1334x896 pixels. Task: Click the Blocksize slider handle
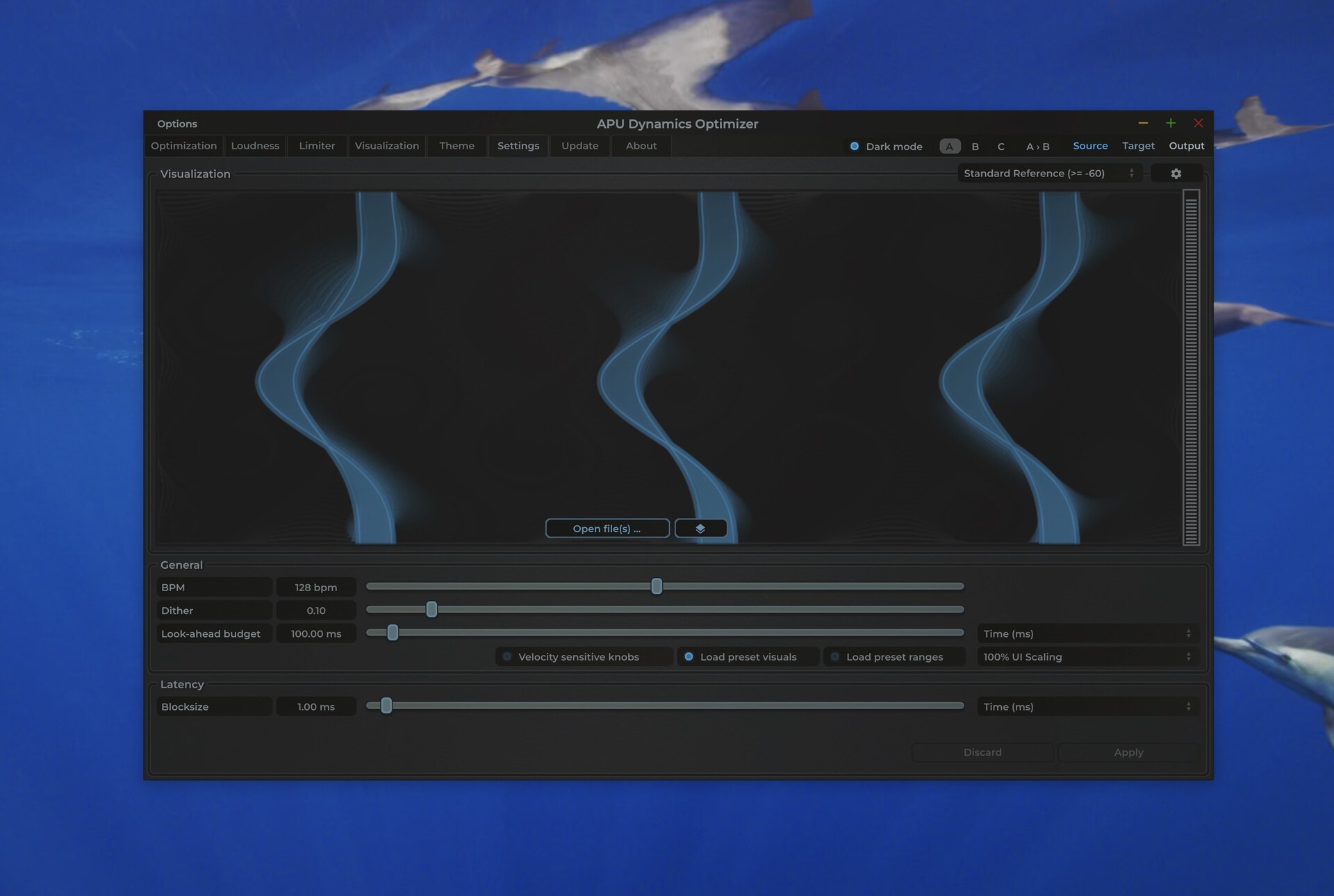pos(386,706)
